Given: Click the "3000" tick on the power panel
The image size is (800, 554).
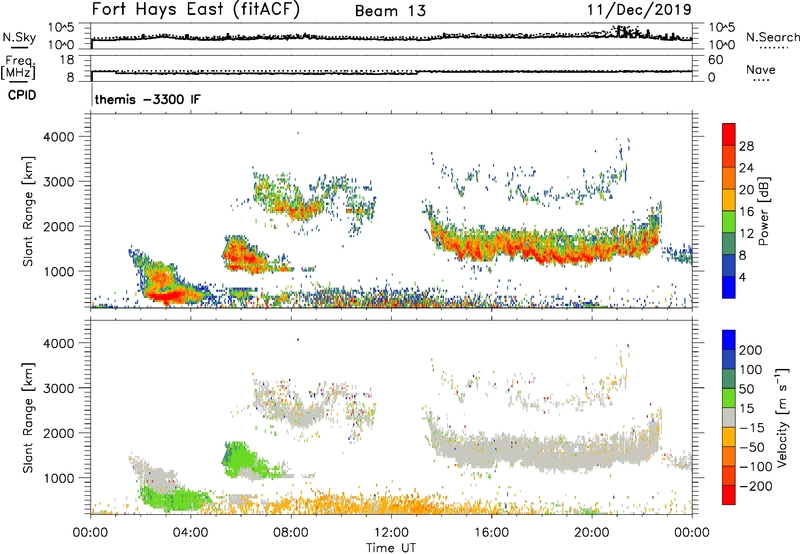Looking at the screenshot, I should [x=58, y=182].
